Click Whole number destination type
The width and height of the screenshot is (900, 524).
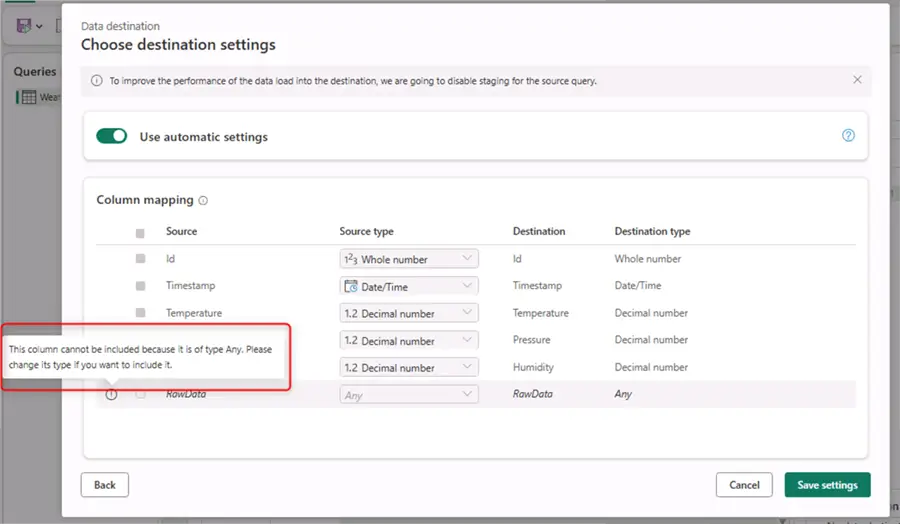[x=647, y=259]
